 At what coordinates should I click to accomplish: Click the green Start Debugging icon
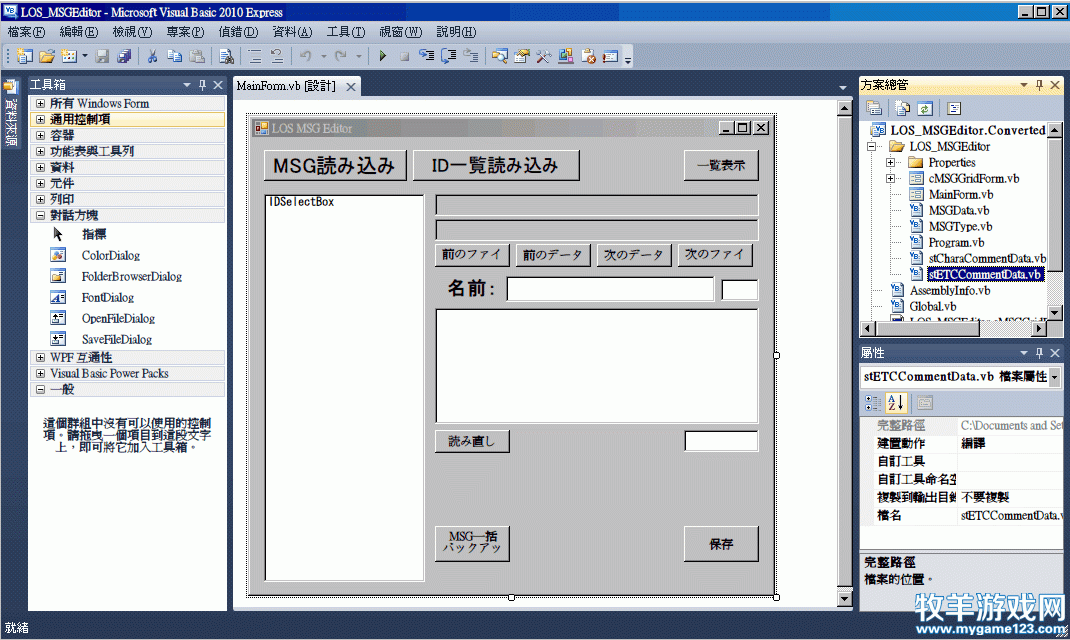(x=383, y=56)
